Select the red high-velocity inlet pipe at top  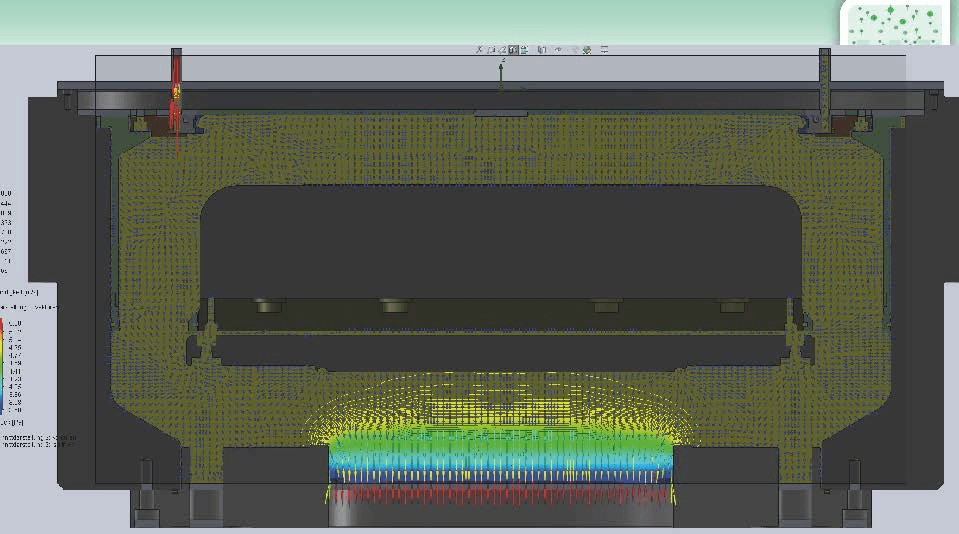[x=177, y=90]
